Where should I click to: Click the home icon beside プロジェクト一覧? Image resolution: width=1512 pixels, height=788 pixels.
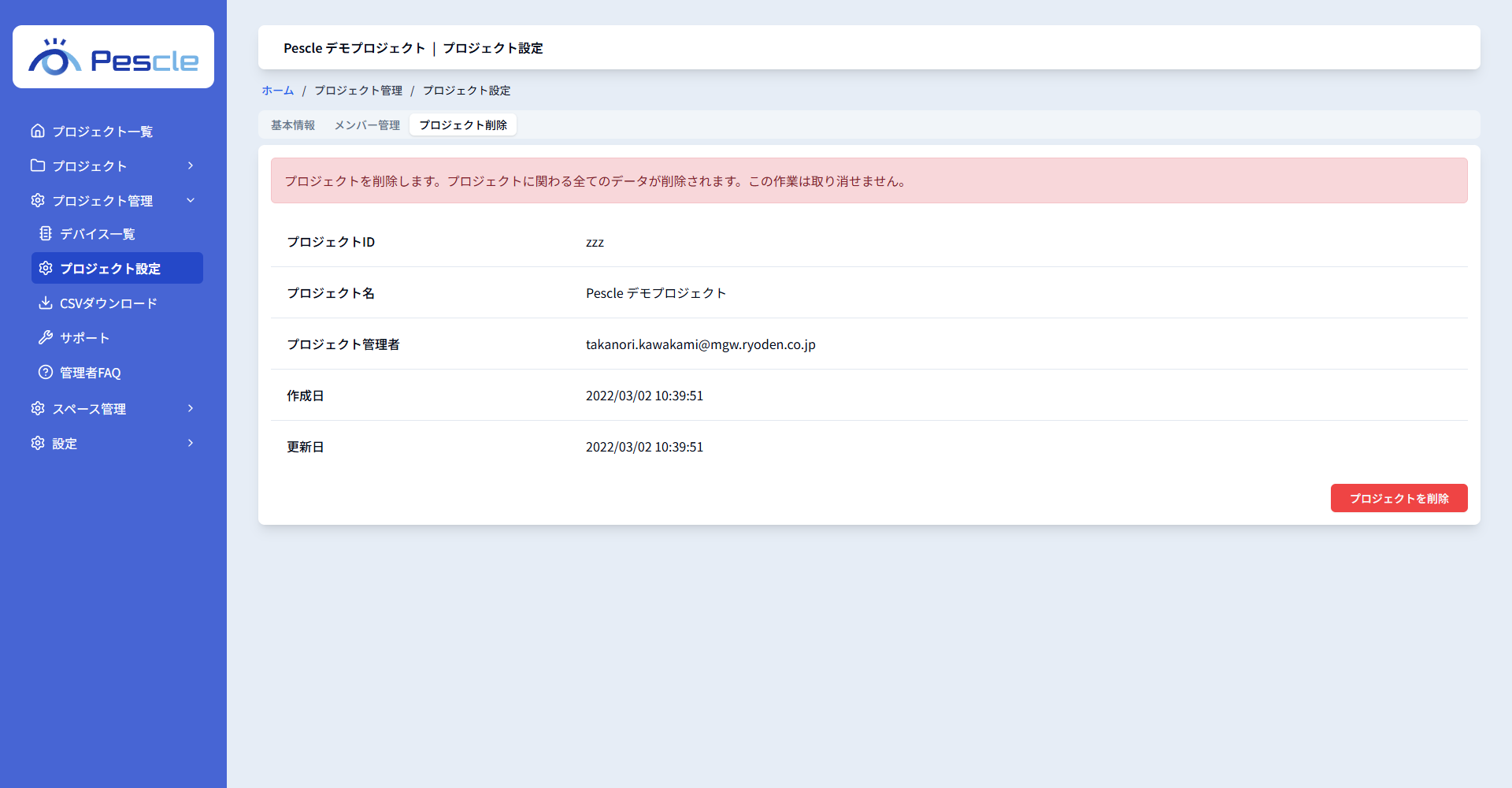click(38, 131)
